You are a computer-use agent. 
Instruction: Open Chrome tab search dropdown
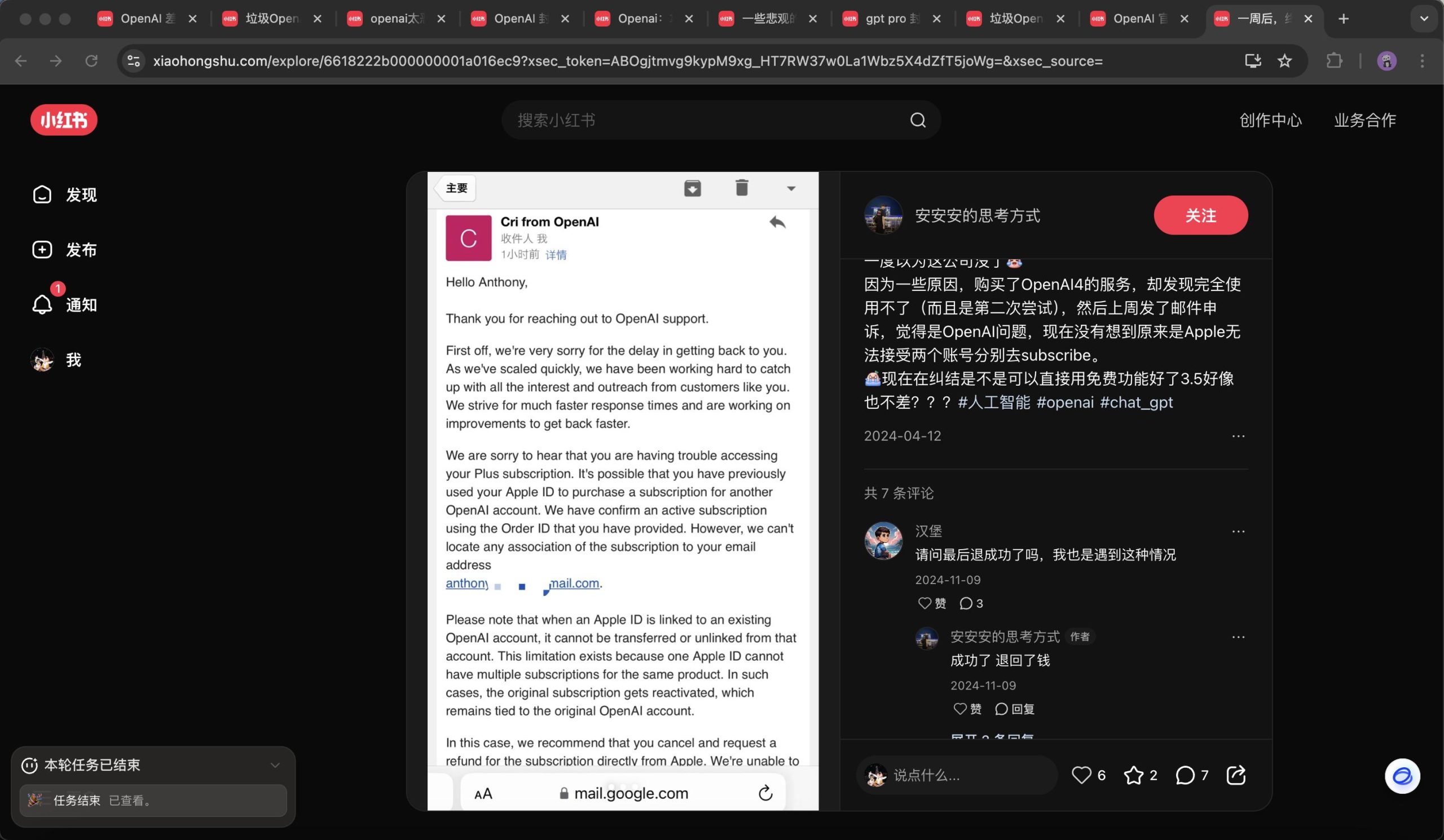pyautogui.click(x=1423, y=19)
